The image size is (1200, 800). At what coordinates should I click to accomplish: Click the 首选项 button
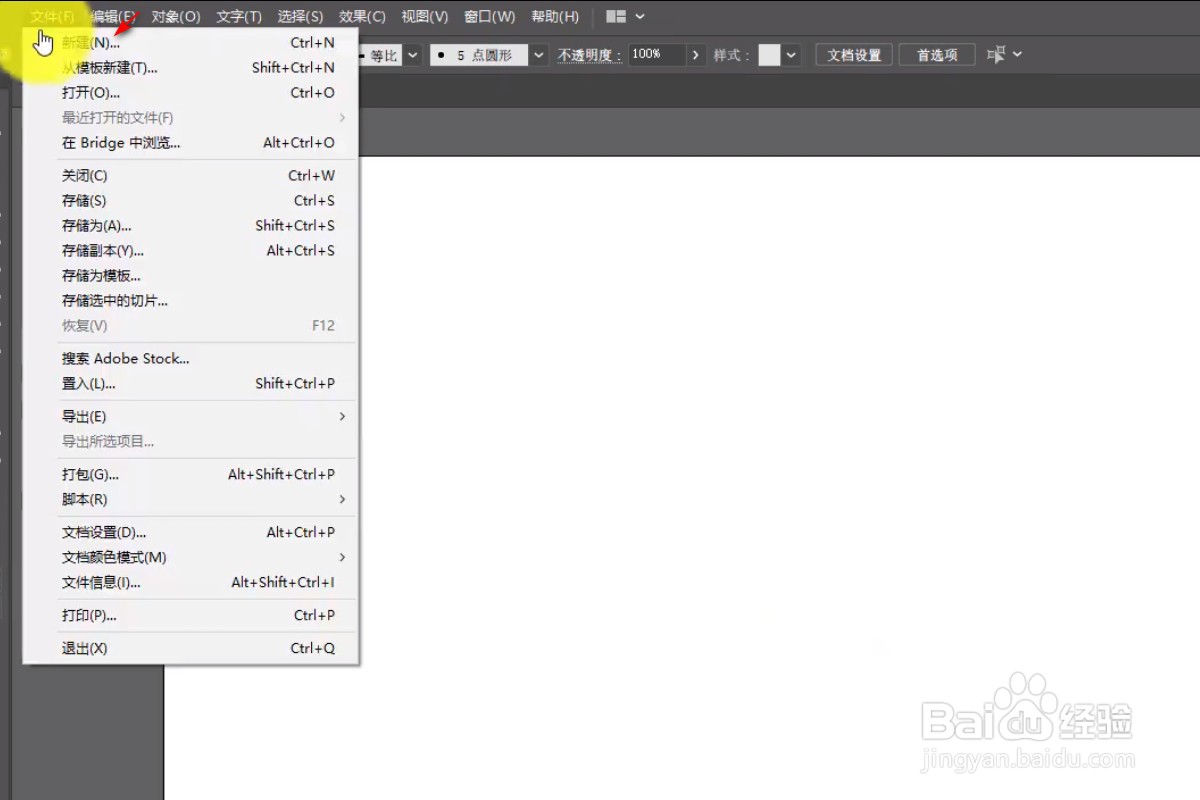click(x=937, y=55)
